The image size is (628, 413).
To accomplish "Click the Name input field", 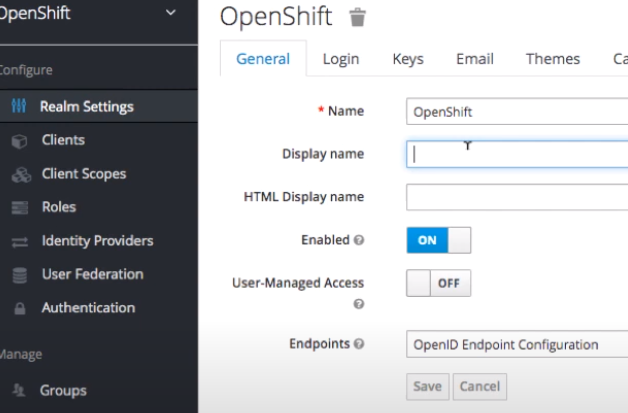I will [x=517, y=111].
